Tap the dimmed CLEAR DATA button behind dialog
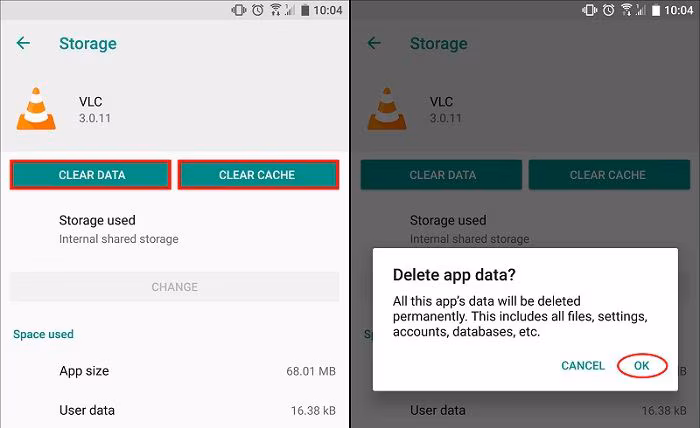 (x=442, y=175)
